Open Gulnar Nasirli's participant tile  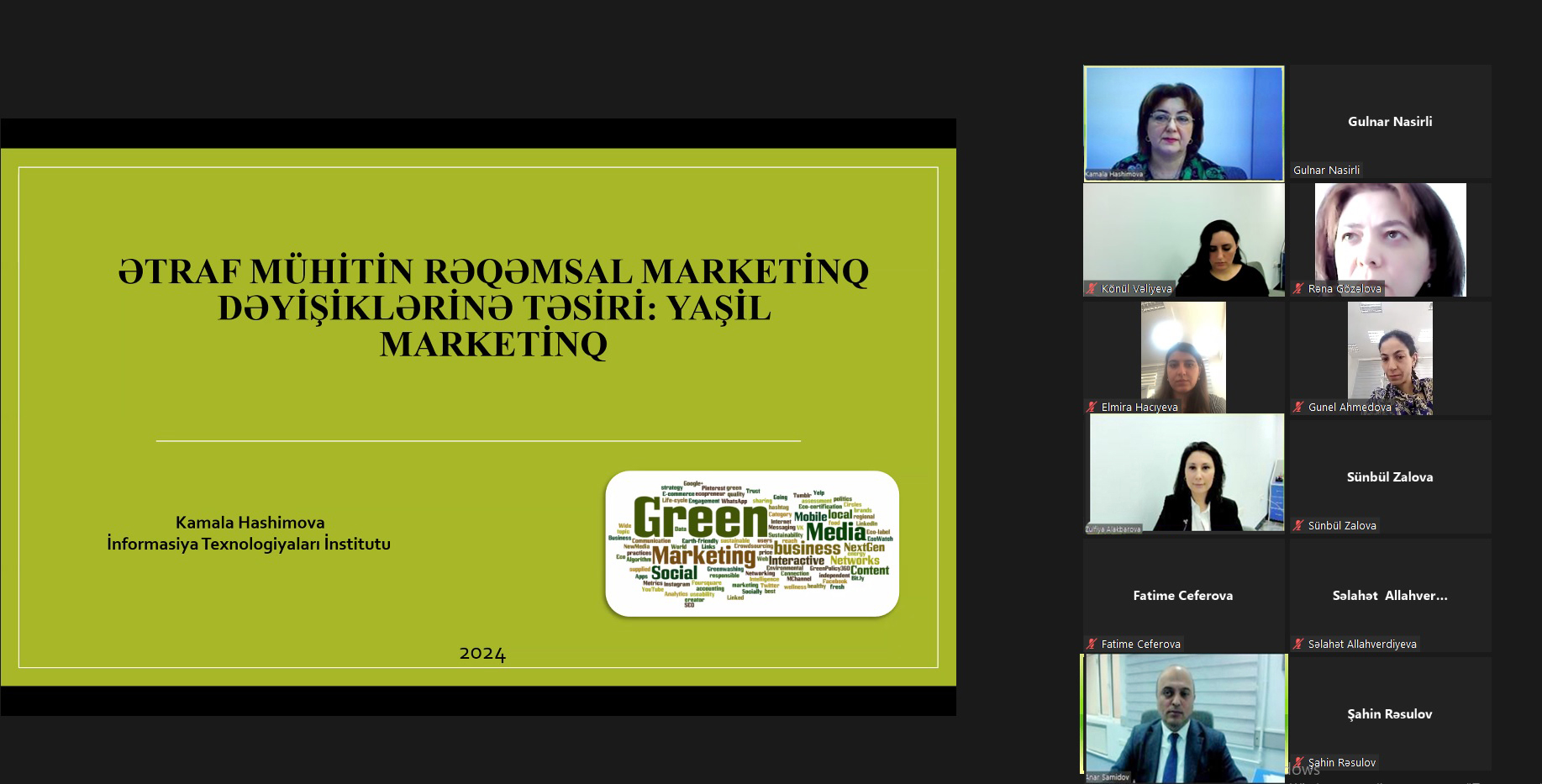pos(1391,122)
